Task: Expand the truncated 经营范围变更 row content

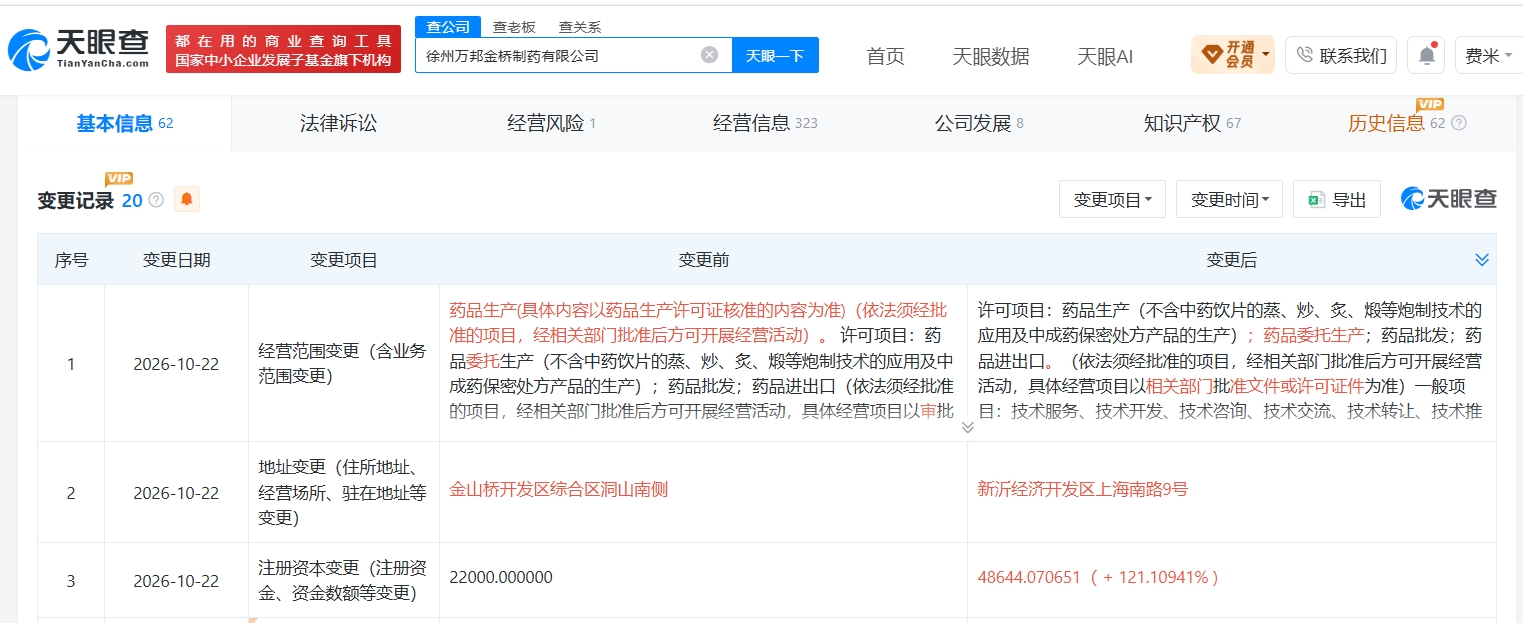Action: tap(967, 427)
